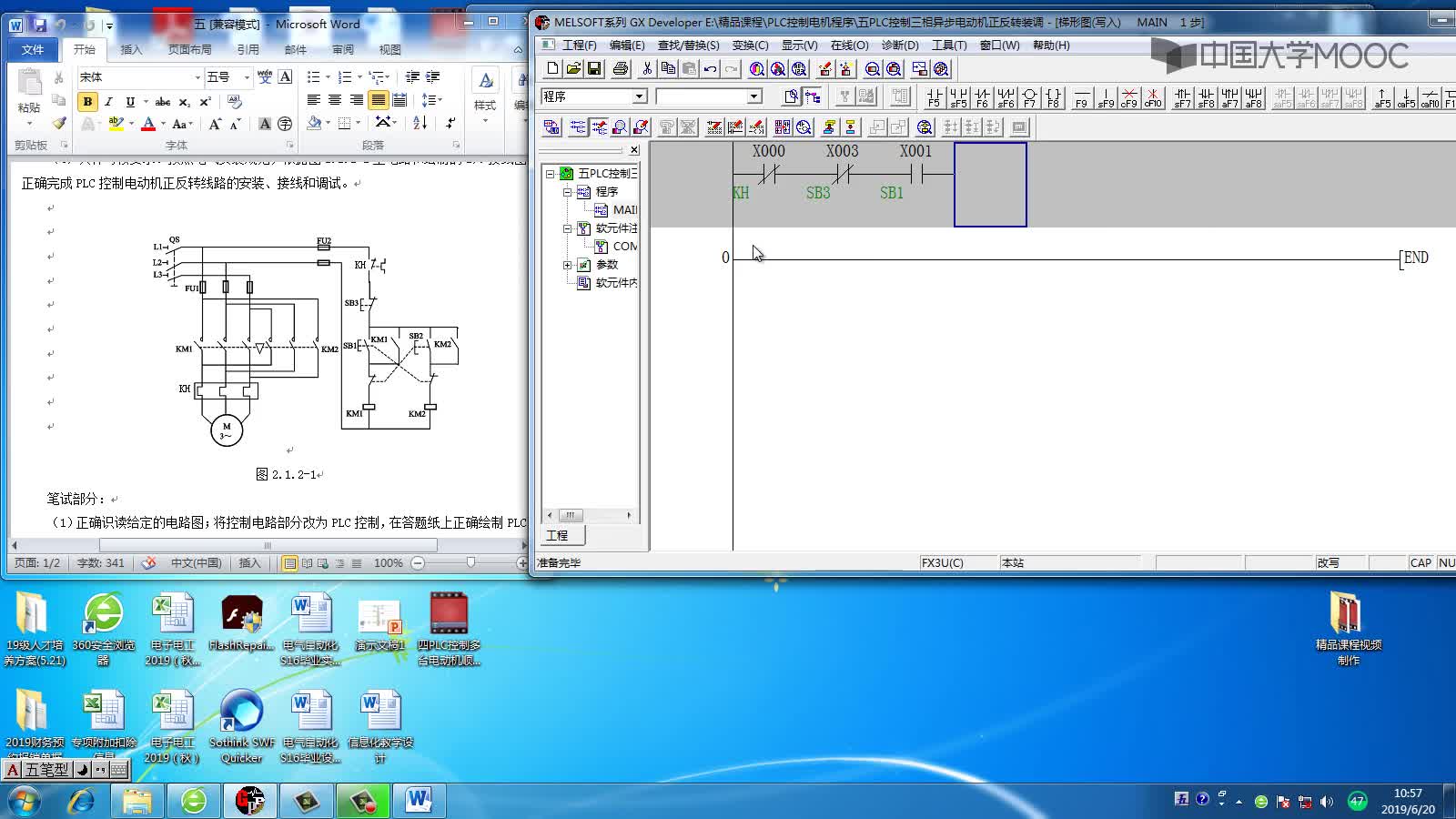Viewport: 1456px width, 819px height.
Task: Click the Cut scissors icon in GX Developer
Action: (647, 68)
